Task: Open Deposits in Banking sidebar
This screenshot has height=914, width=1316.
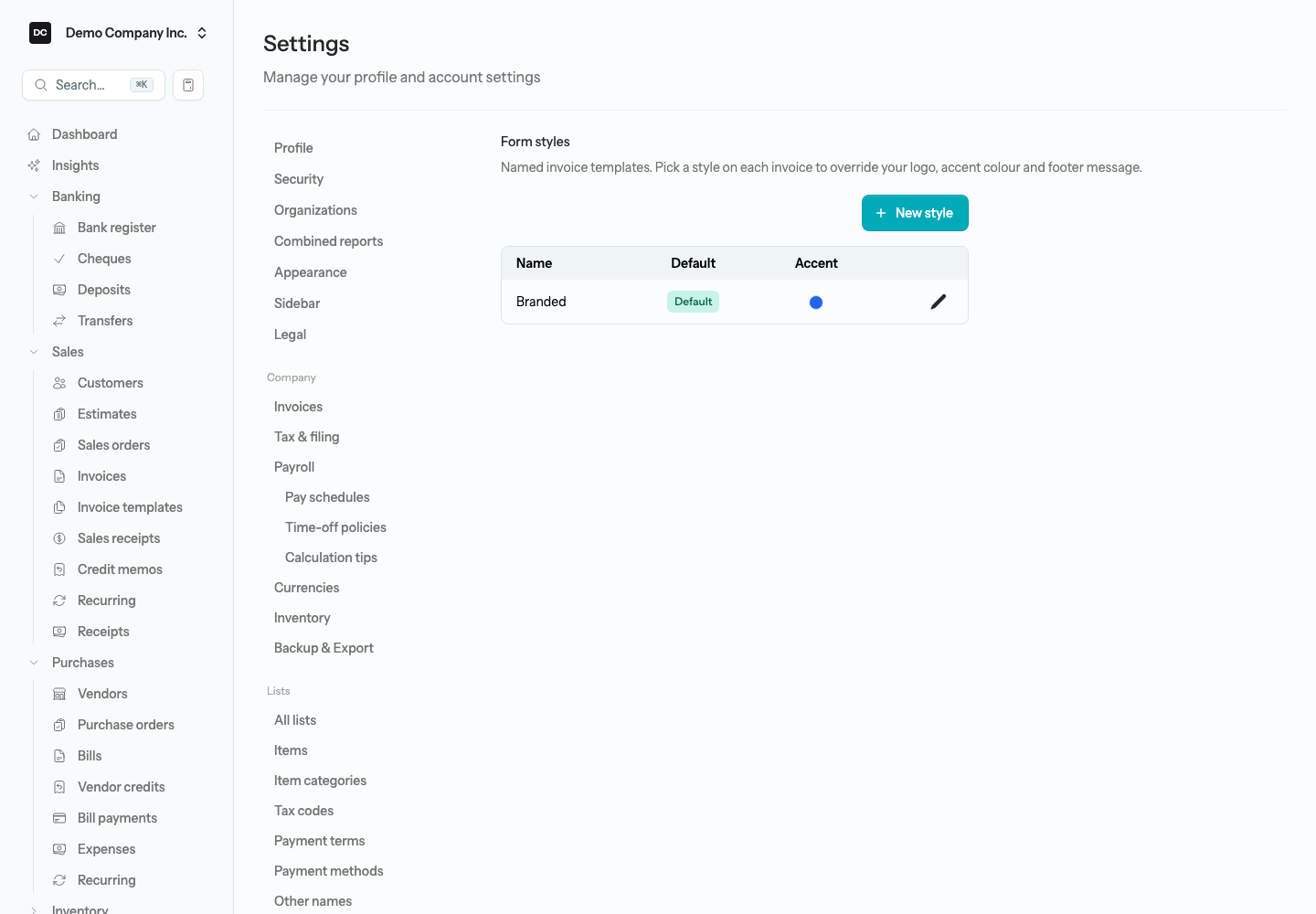Action: point(104,290)
